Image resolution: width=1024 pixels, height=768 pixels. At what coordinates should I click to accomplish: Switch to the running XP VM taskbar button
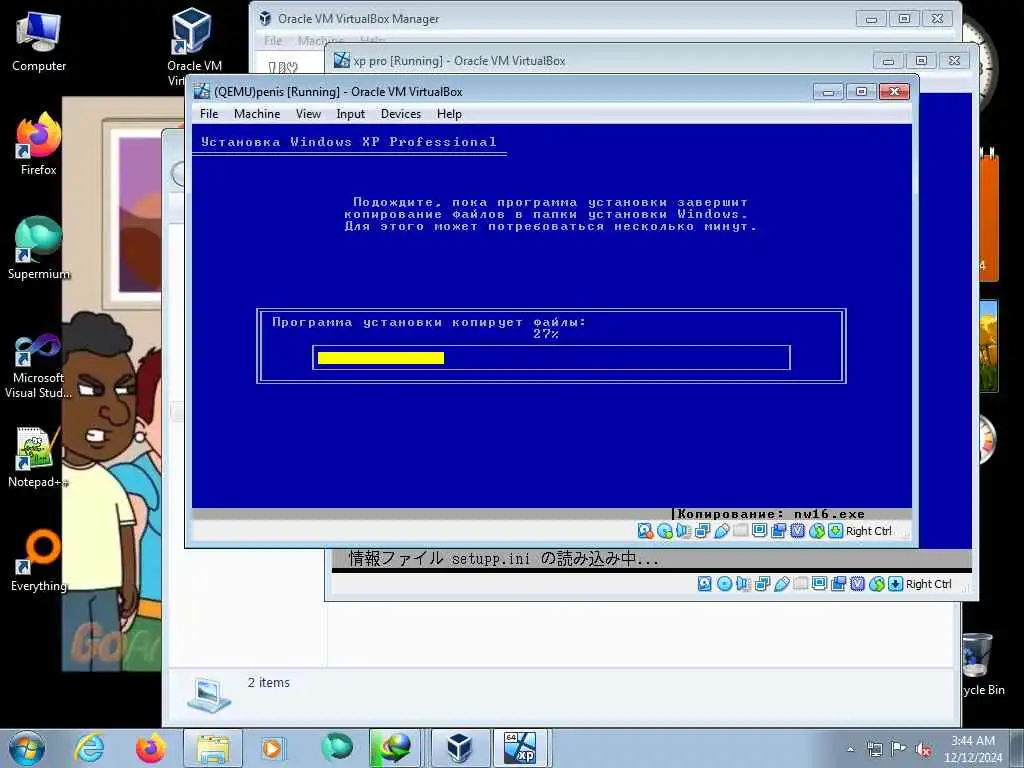click(520, 748)
